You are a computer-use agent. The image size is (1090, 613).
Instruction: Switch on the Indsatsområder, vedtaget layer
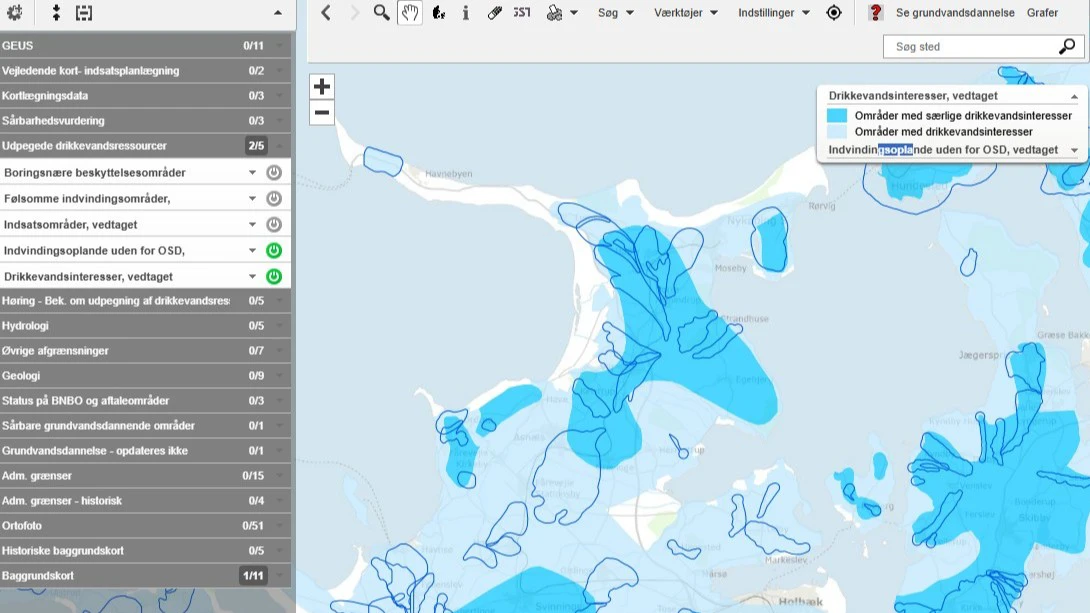(x=274, y=224)
